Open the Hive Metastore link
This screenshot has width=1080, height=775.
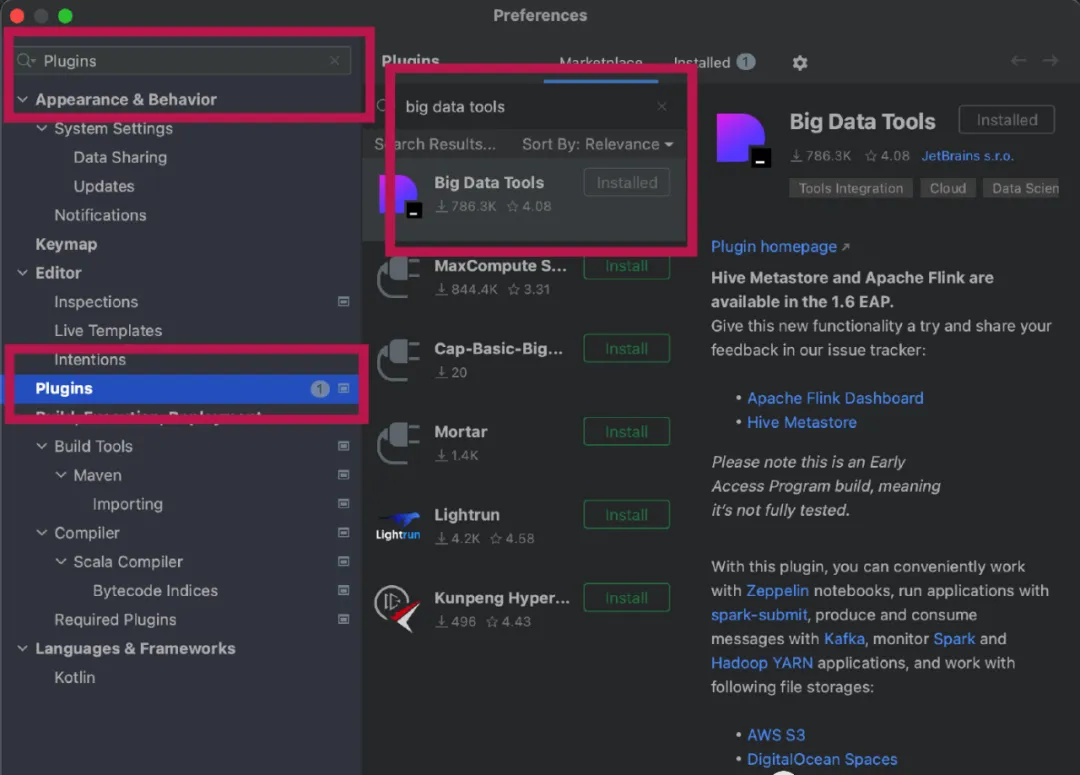click(x=802, y=422)
